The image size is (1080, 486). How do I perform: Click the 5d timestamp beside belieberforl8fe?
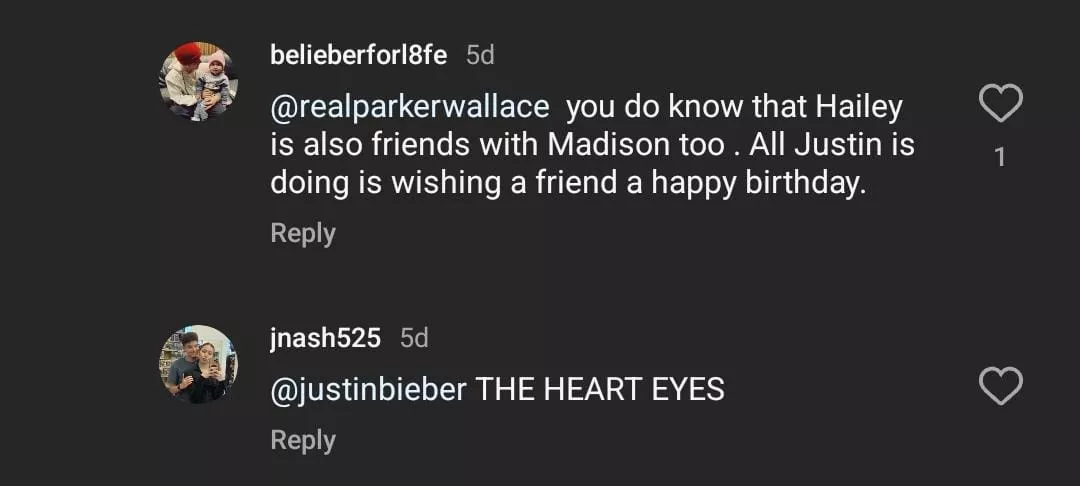coord(481,55)
